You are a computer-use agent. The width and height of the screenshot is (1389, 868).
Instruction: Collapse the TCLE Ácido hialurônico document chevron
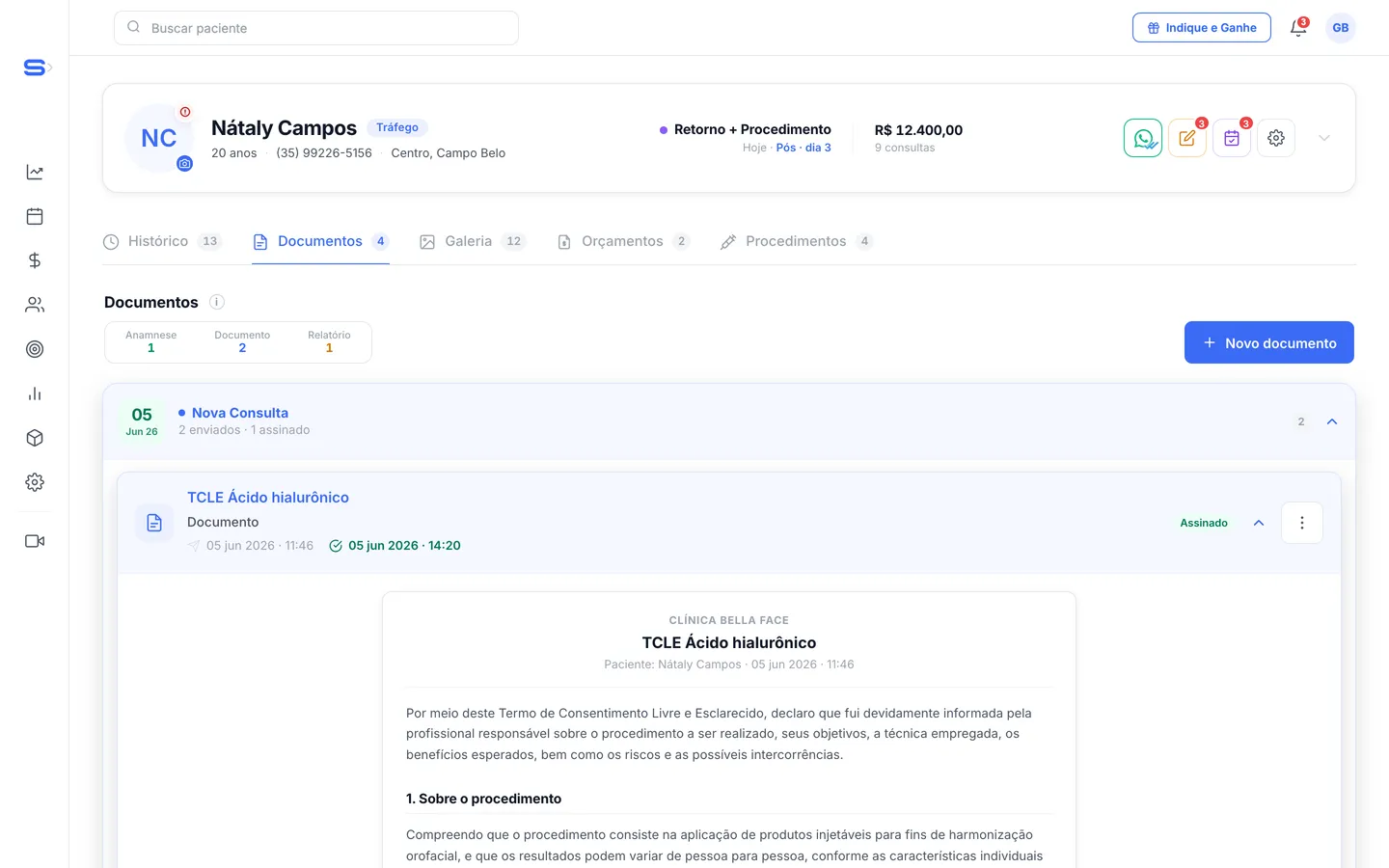(1259, 523)
